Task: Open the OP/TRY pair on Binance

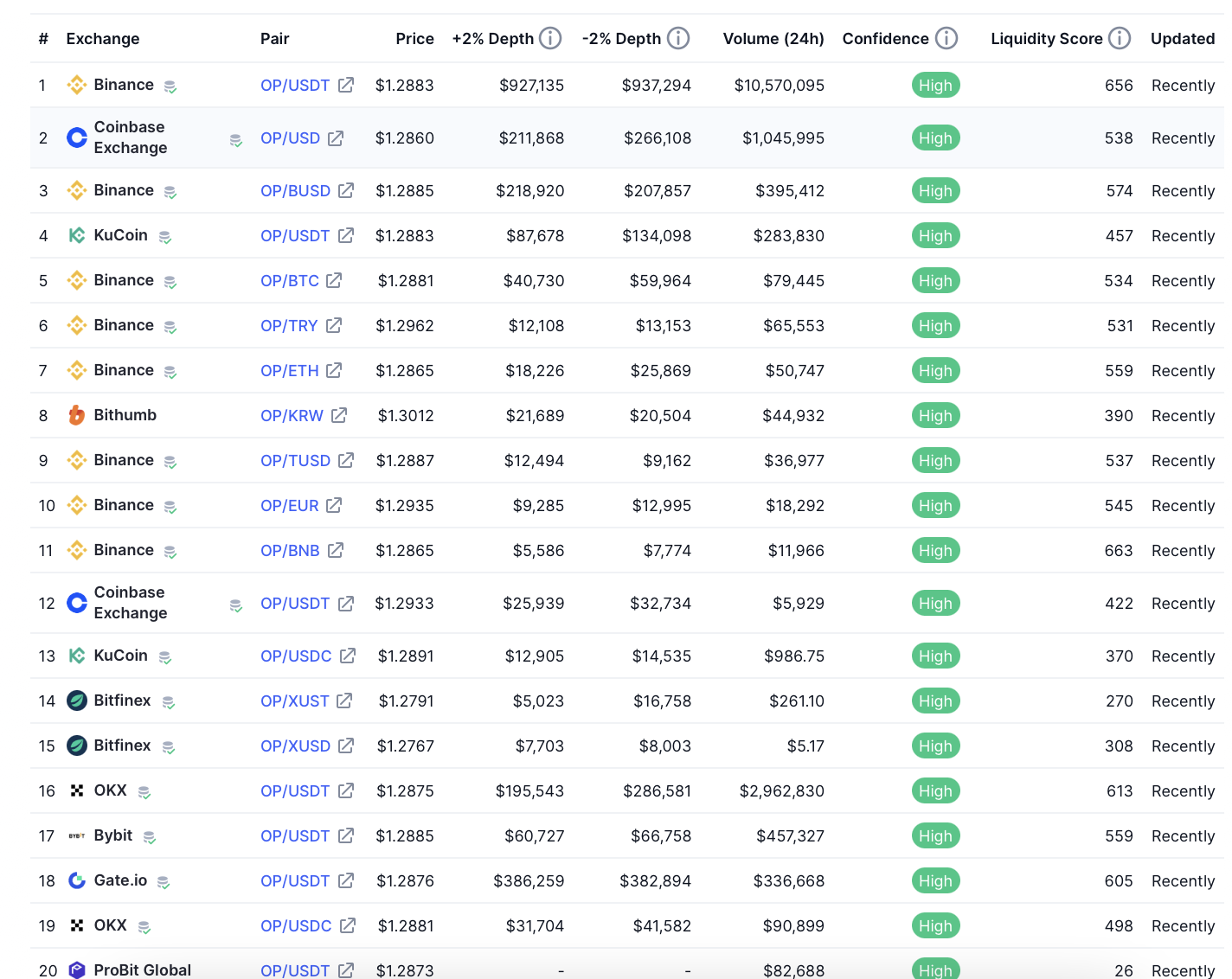Action: (x=289, y=326)
